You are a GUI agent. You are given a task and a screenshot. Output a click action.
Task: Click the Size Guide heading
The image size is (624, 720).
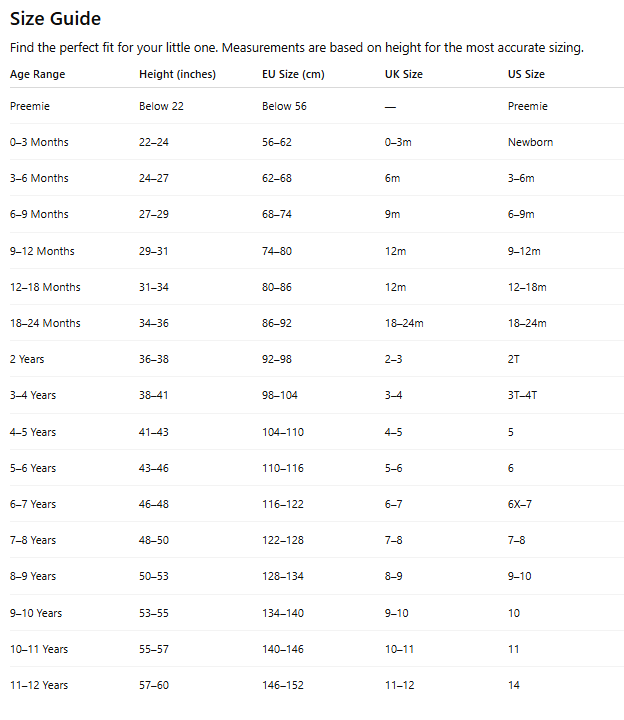click(55, 19)
